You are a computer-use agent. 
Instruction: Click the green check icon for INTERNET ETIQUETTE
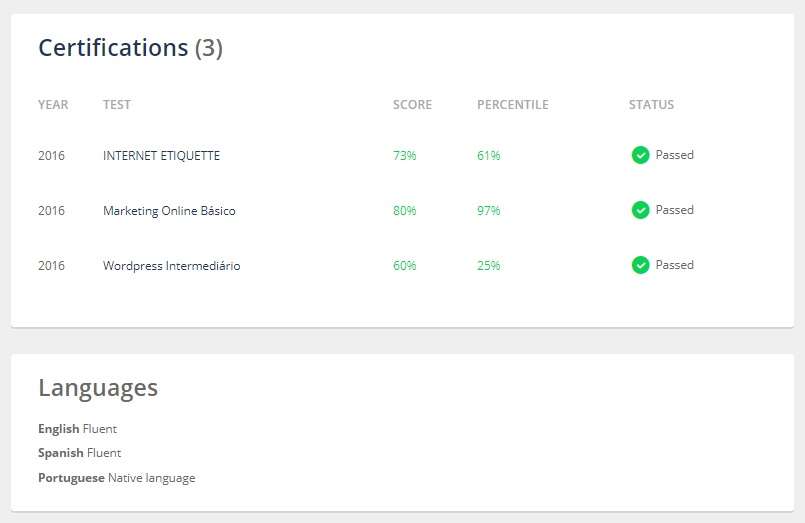point(640,155)
